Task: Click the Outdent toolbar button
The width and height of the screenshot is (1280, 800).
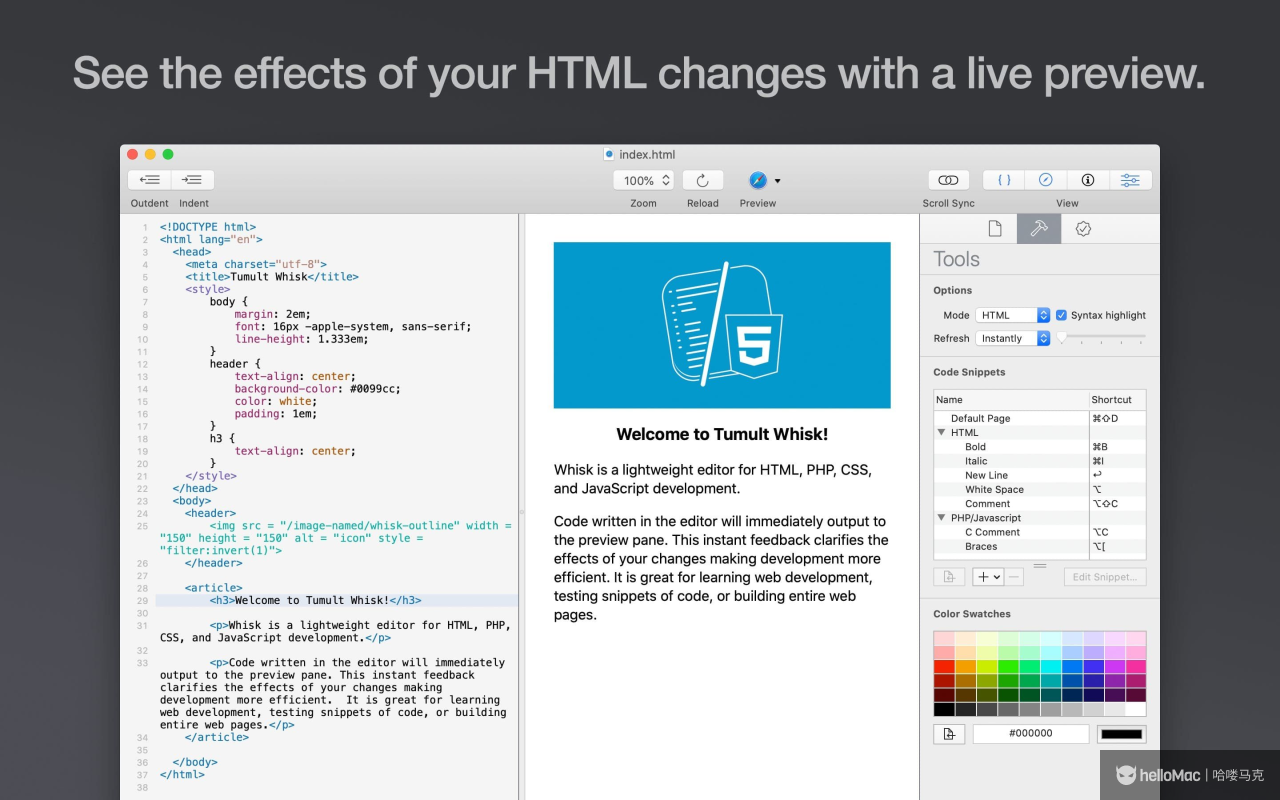Action: pyautogui.click(x=150, y=180)
